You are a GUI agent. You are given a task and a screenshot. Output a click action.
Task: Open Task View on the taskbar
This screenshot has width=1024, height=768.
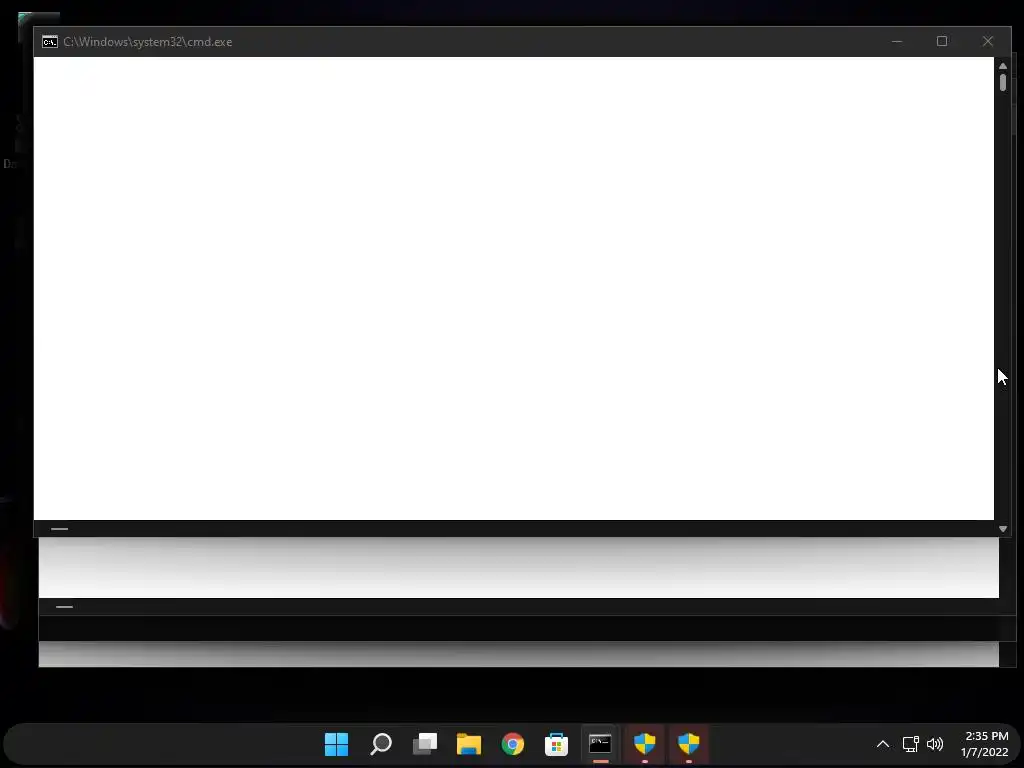[x=424, y=744]
